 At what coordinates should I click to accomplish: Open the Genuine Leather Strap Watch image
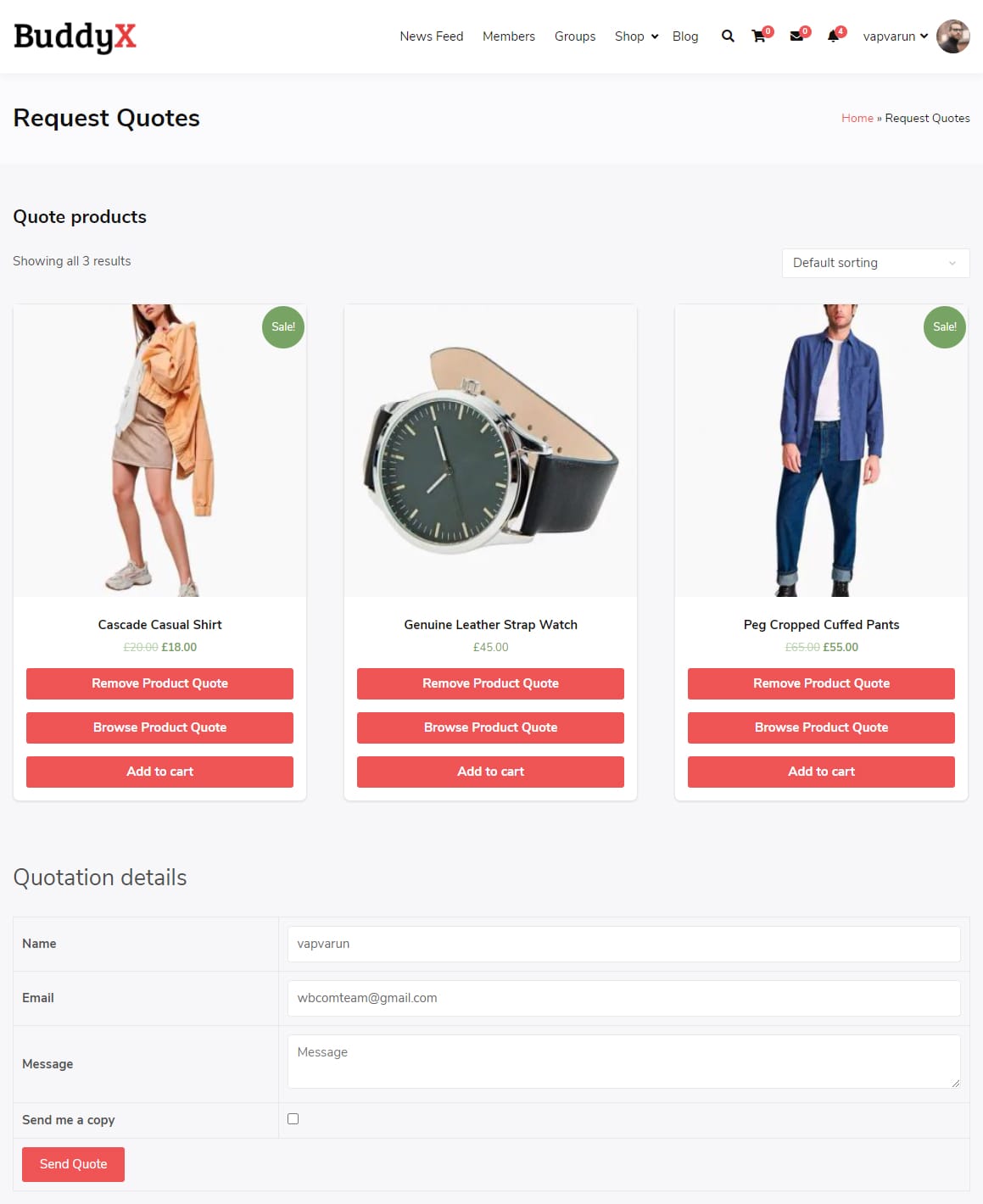click(490, 450)
